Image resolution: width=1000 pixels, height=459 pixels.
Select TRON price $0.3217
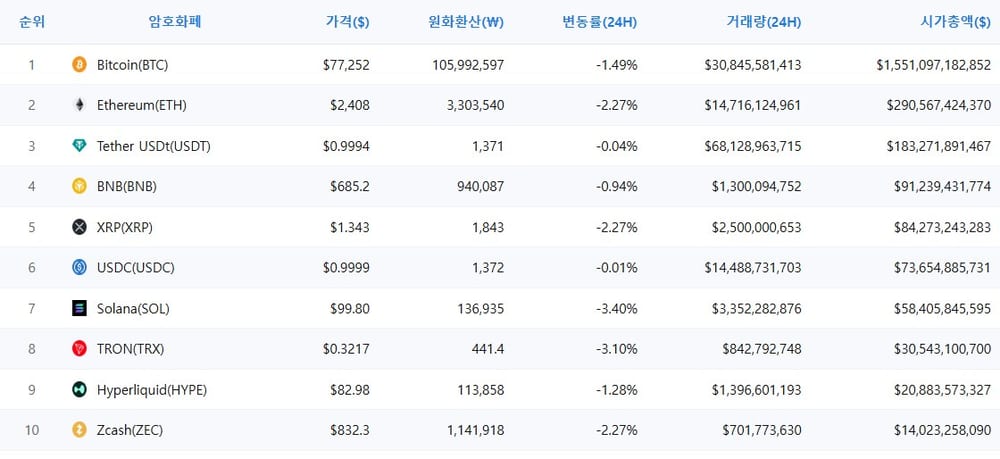pyautogui.click(x=346, y=349)
